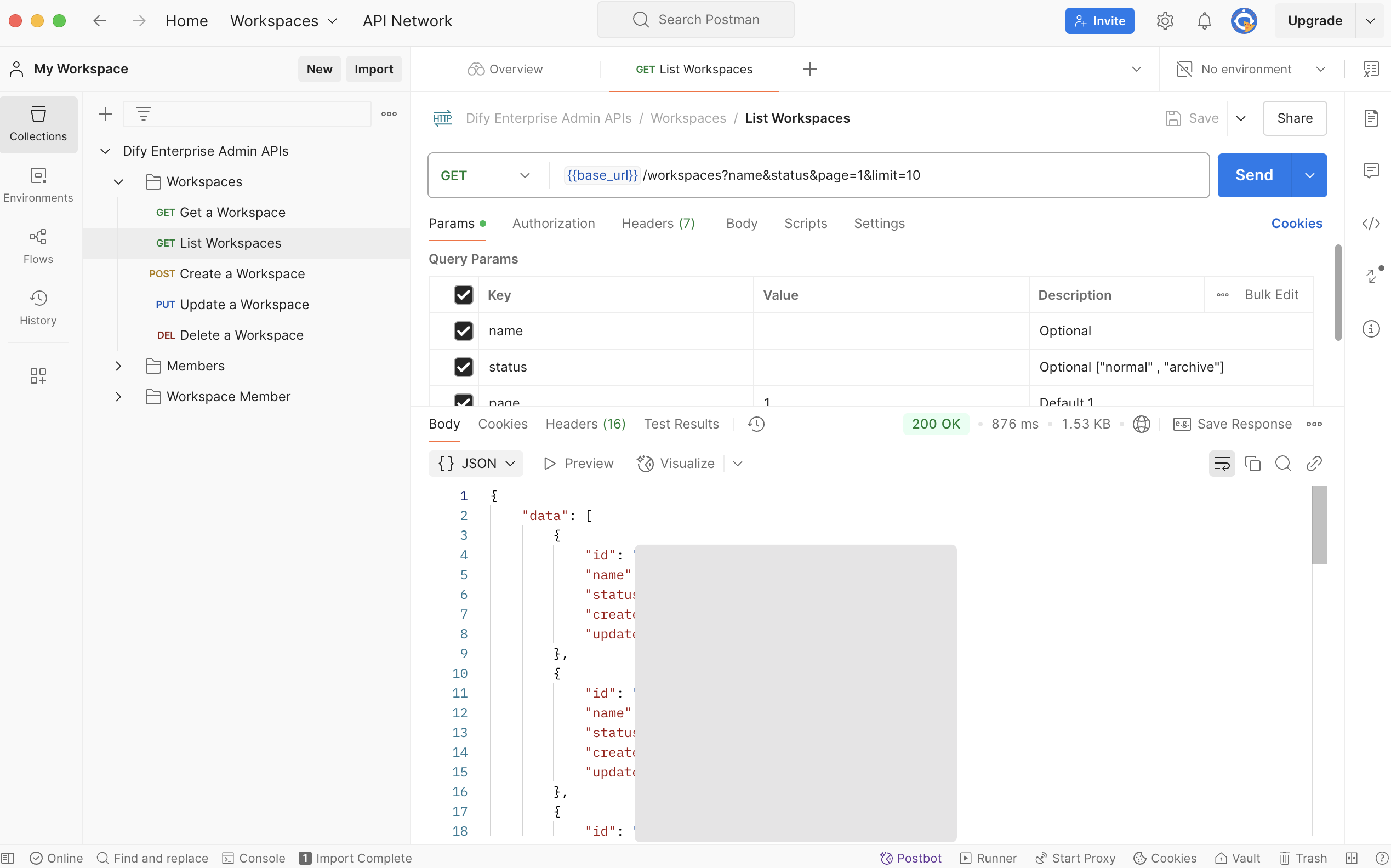Image resolution: width=1391 pixels, height=868 pixels.
Task: Toggle the sidebar visibility in status bar
Action: [8, 858]
